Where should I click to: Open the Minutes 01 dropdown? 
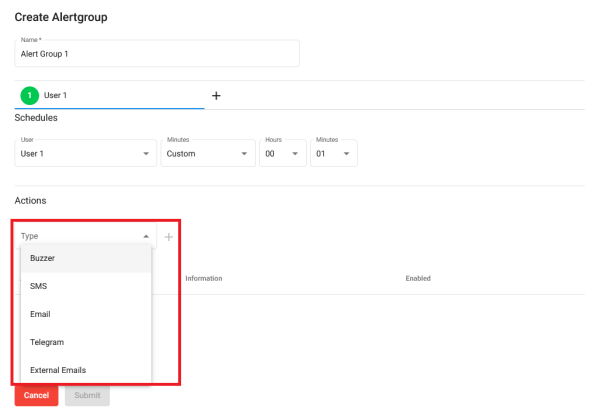[334, 153]
